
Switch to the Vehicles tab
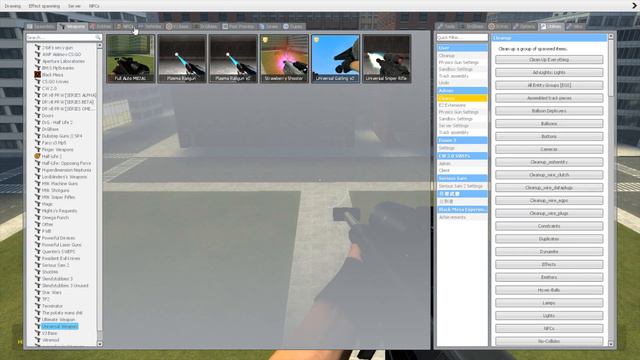coord(151,27)
